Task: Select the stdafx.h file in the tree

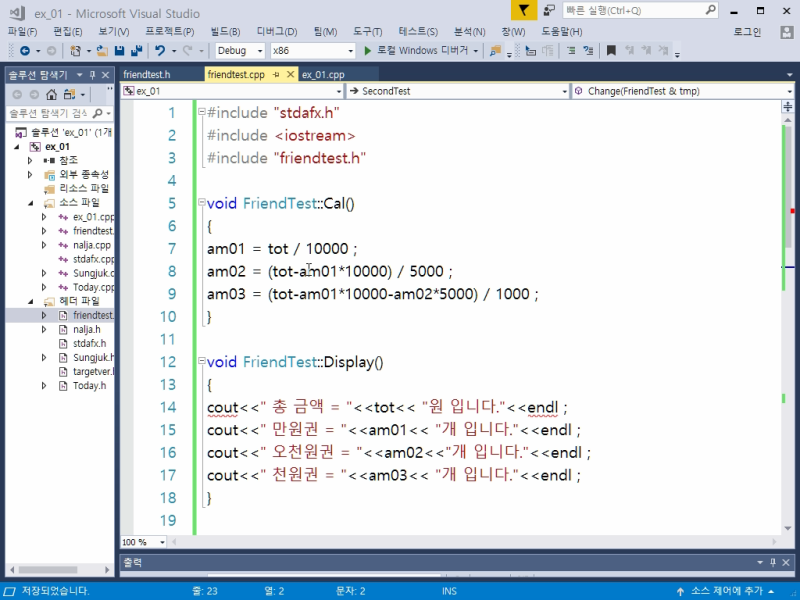Action: pyautogui.click(x=89, y=343)
